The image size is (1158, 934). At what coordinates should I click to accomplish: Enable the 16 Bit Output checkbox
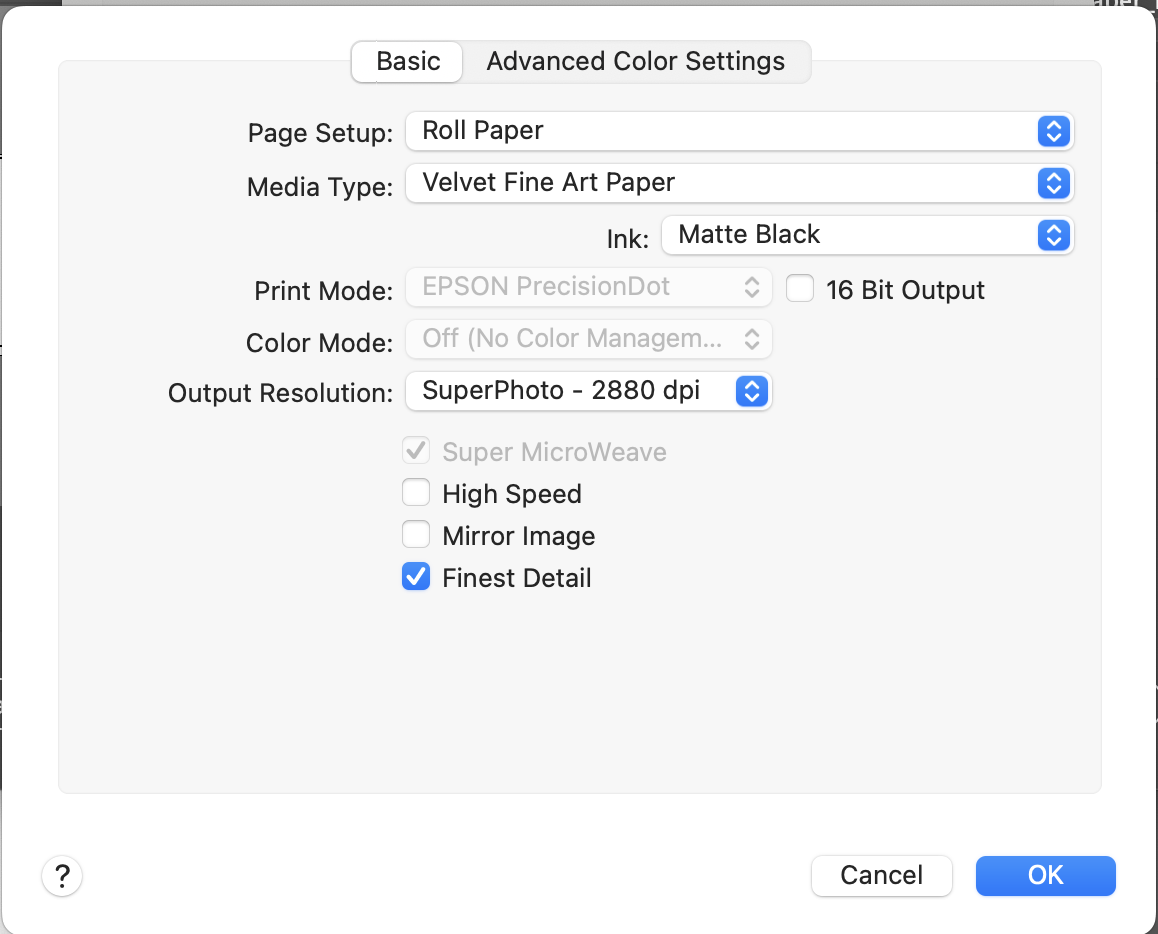coord(800,289)
